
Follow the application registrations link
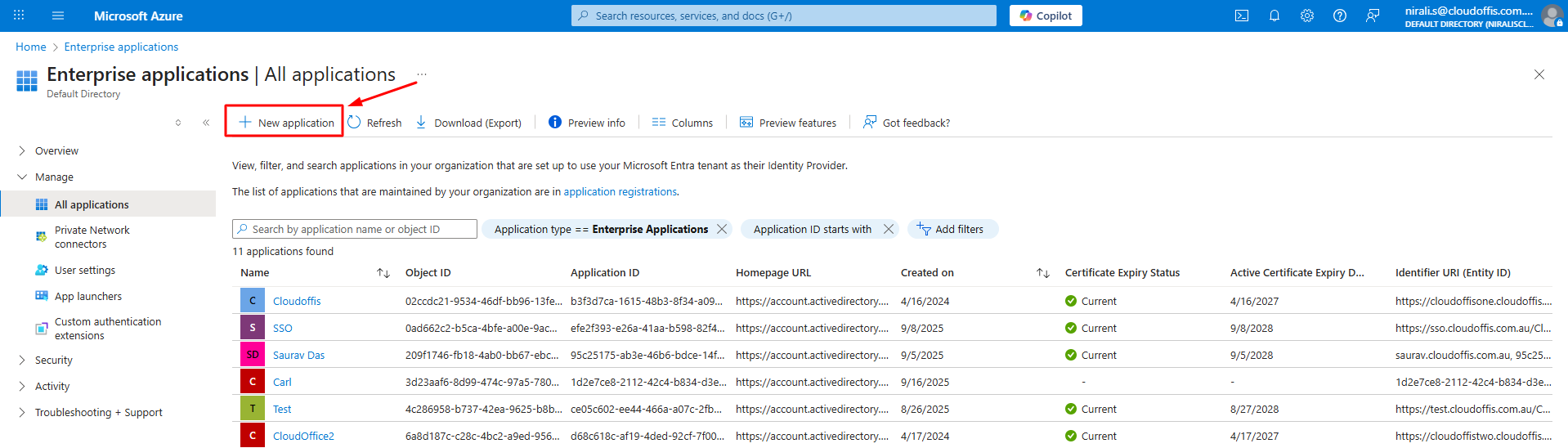[x=620, y=191]
